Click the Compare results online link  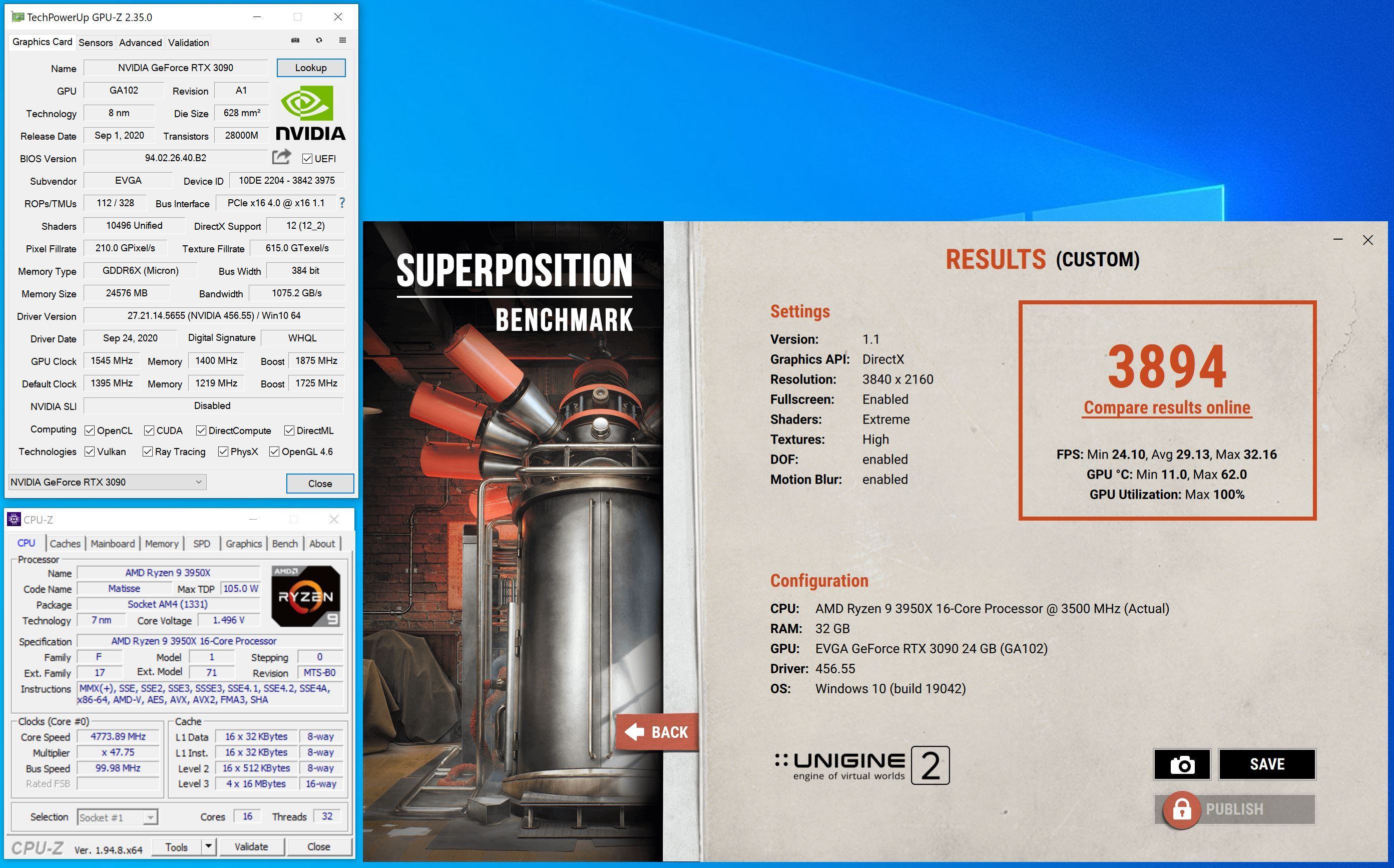pos(1167,407)
